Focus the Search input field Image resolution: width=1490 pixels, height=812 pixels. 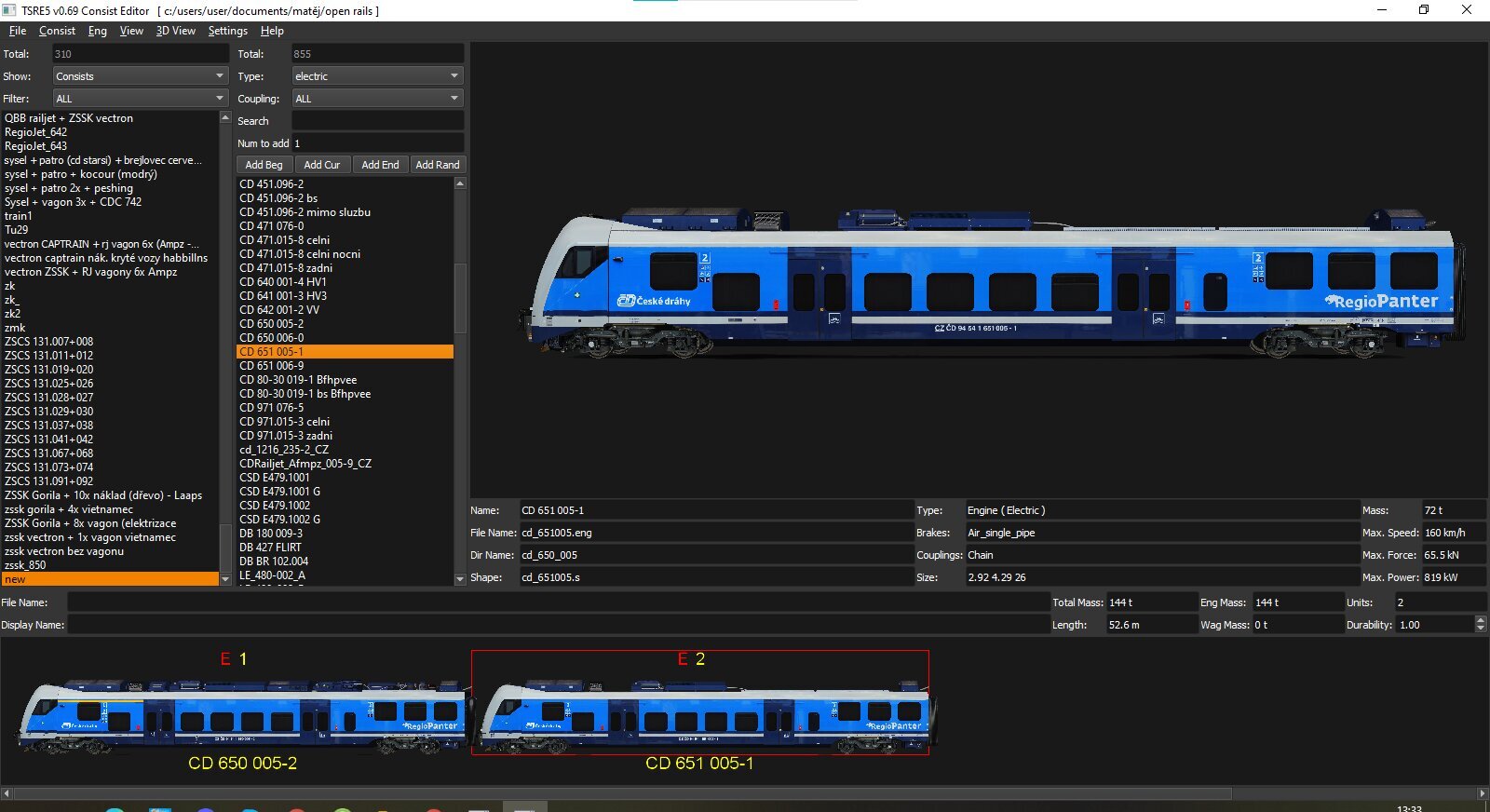377,121
